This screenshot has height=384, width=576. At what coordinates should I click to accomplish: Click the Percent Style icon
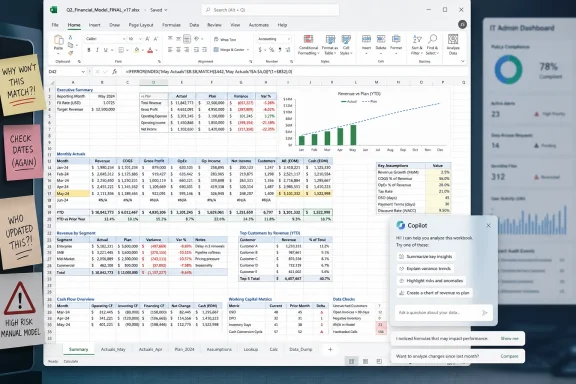point(271,50)
